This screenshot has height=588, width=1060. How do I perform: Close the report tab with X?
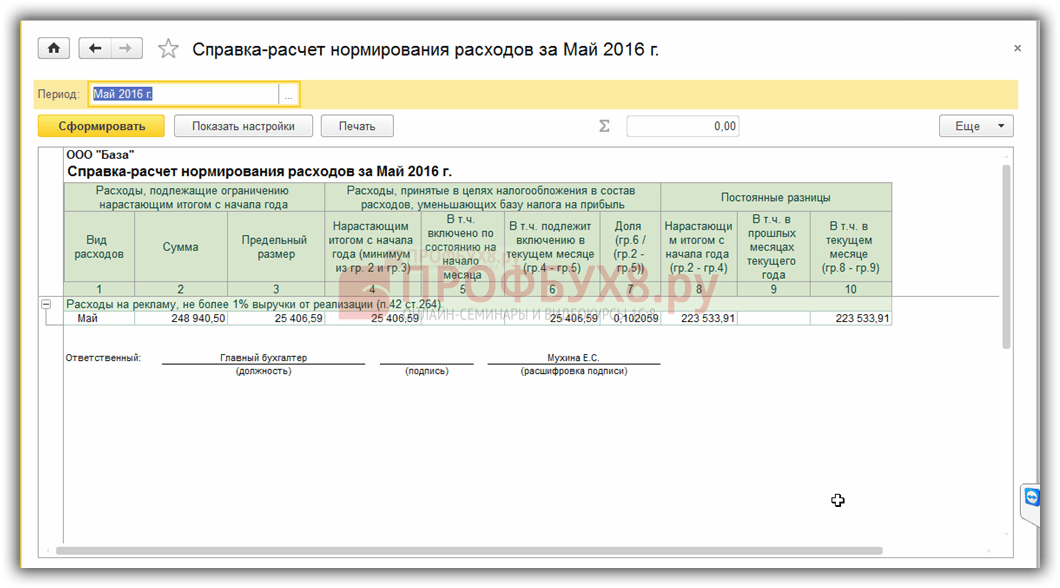(1017, 49)
